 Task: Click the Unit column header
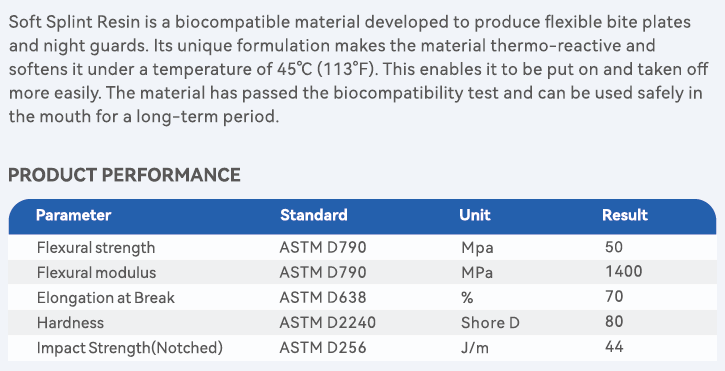pos(475,215)
